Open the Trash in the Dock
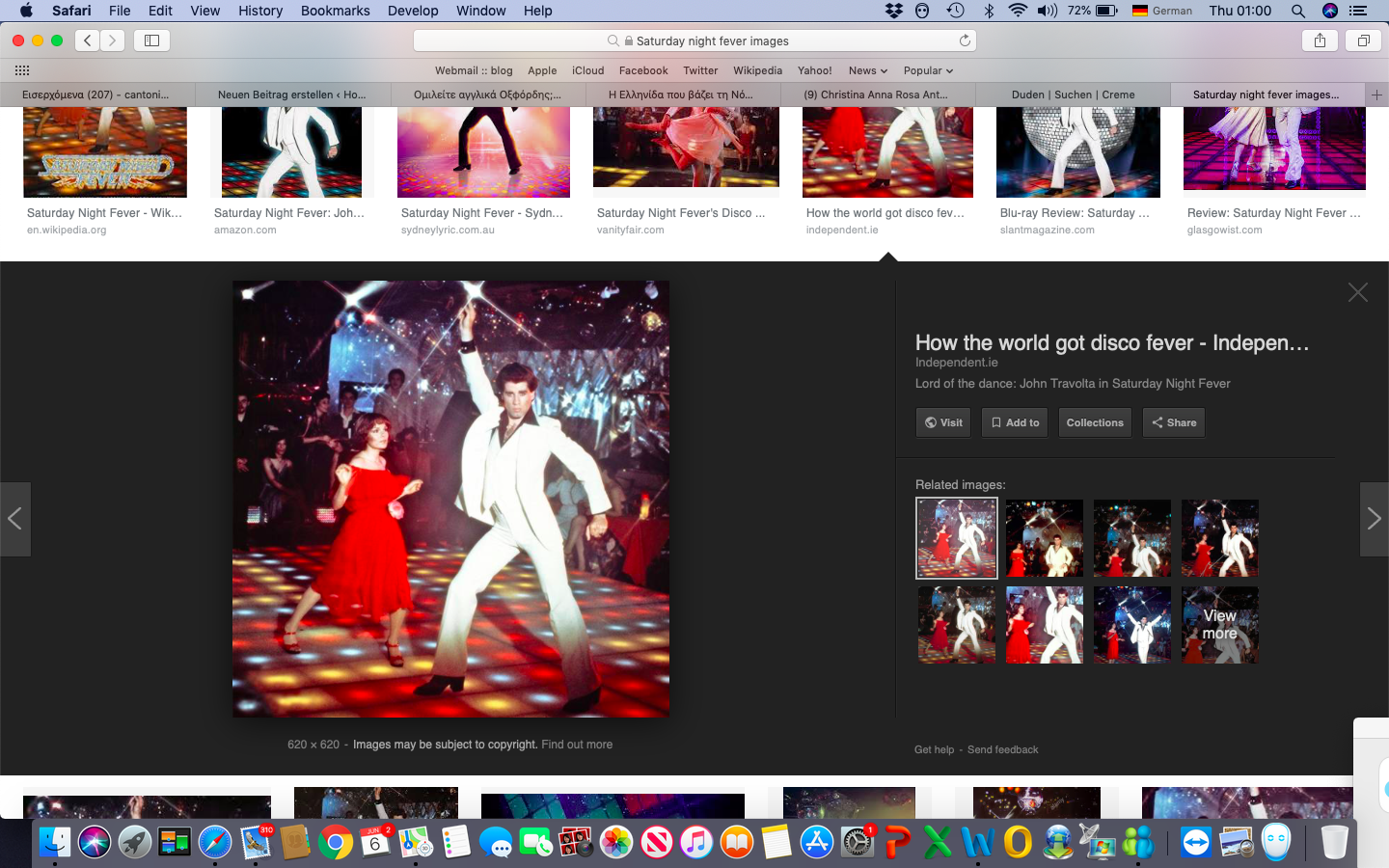This screenshot has width=1389, height=868. [1334, 842]
